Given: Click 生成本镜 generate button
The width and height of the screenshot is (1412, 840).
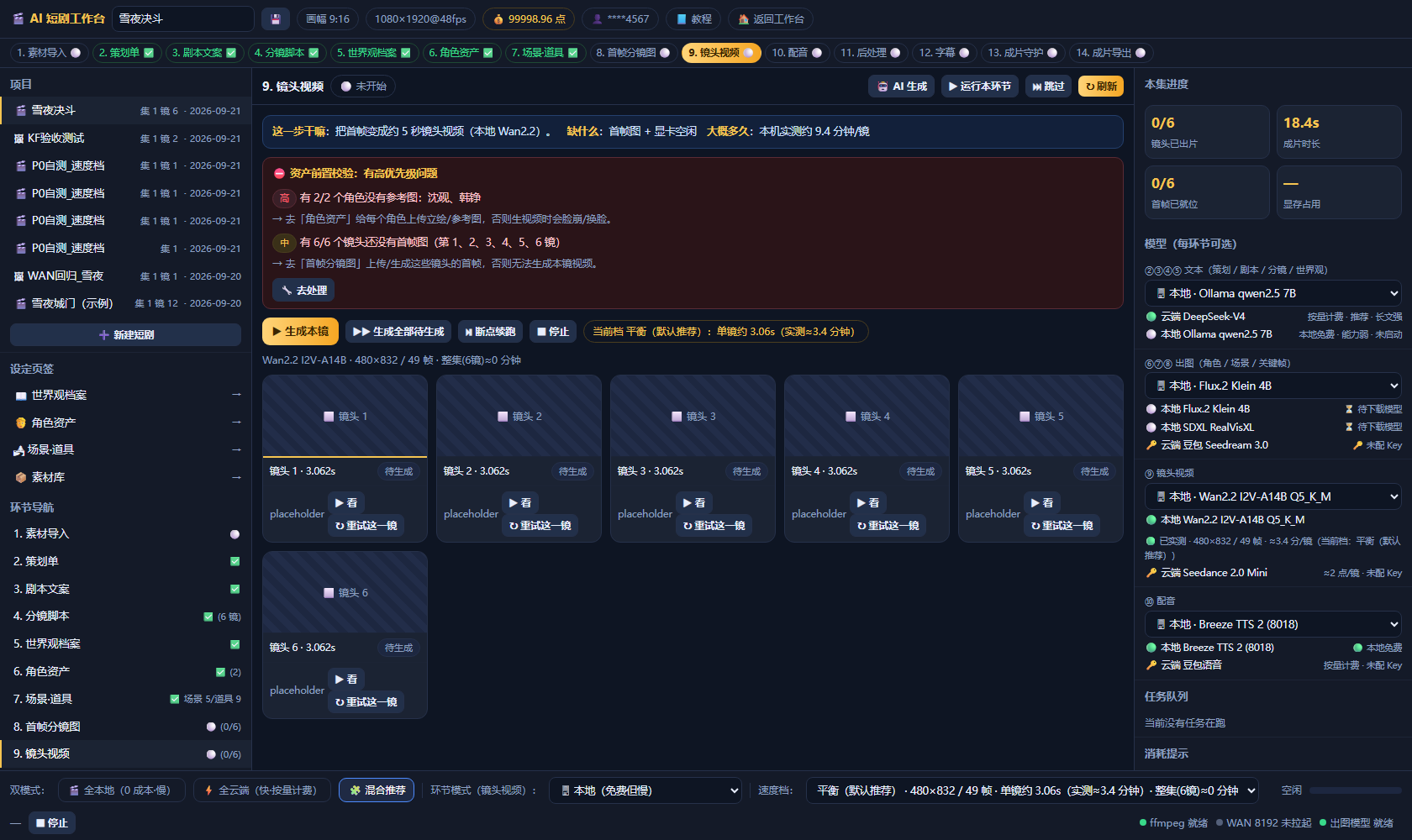Looking at the screenshot, I should [300, 331].
